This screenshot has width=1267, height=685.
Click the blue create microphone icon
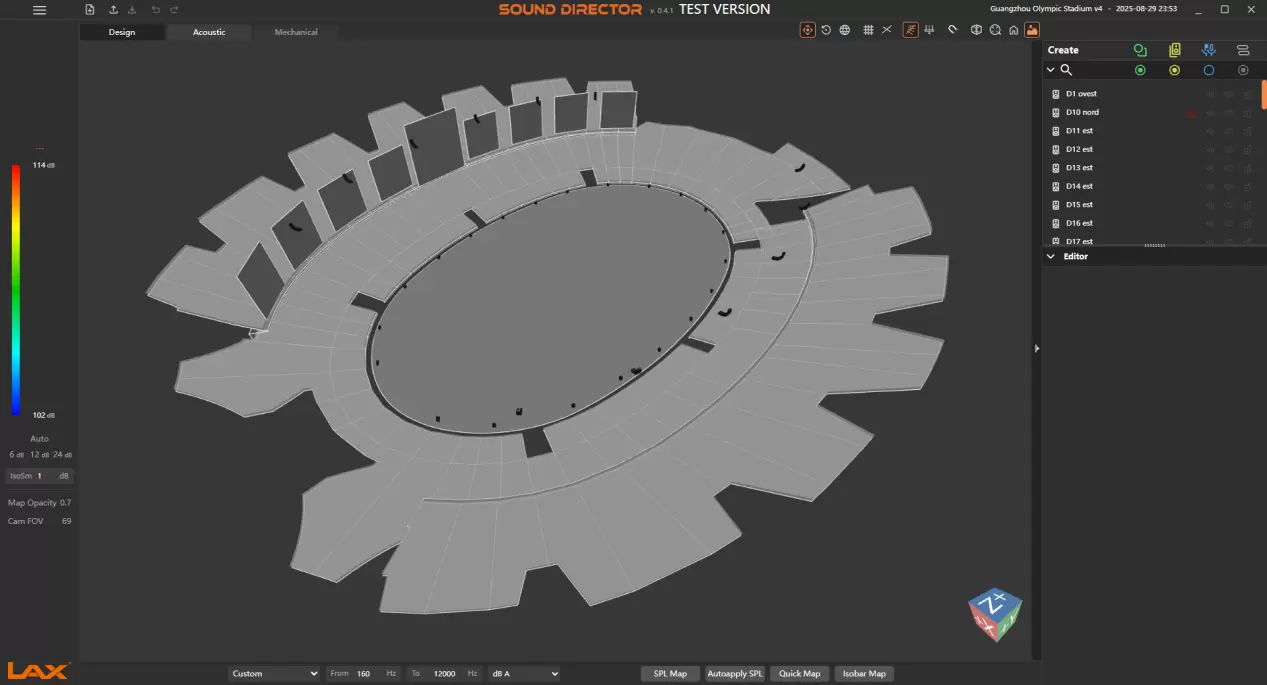[1208, 50]
